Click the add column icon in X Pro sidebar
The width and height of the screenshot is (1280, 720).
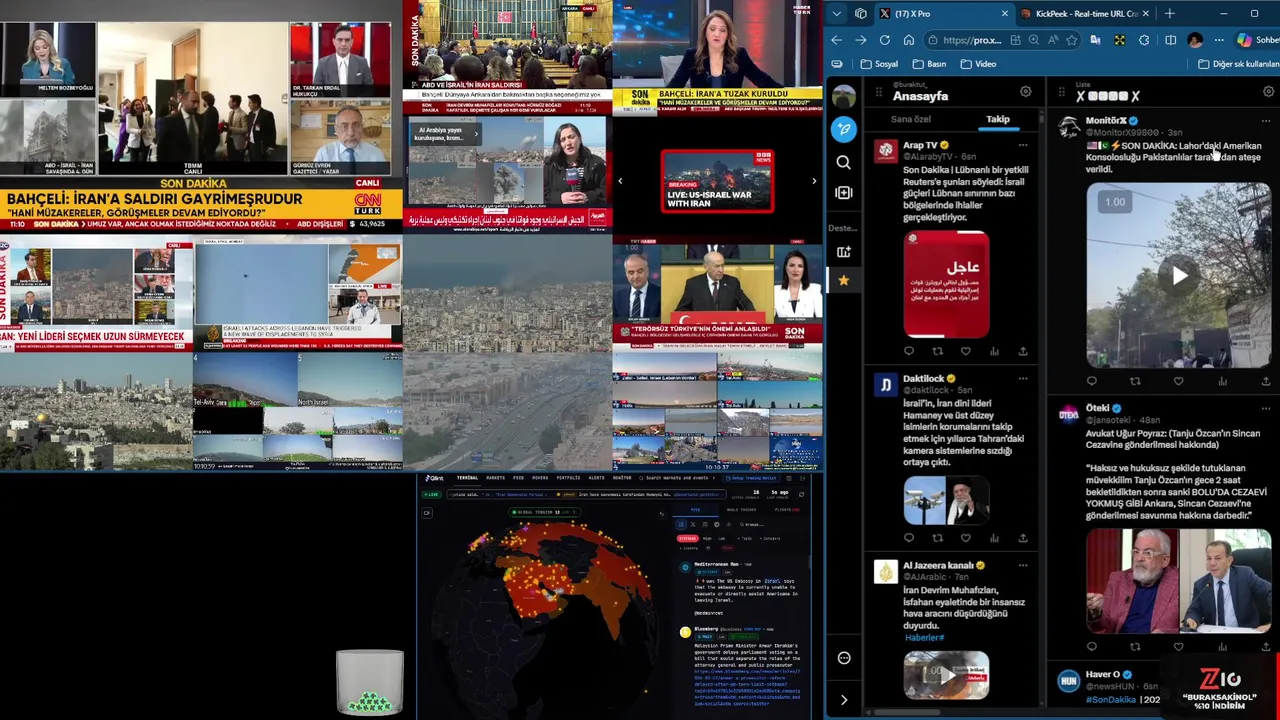844,193
